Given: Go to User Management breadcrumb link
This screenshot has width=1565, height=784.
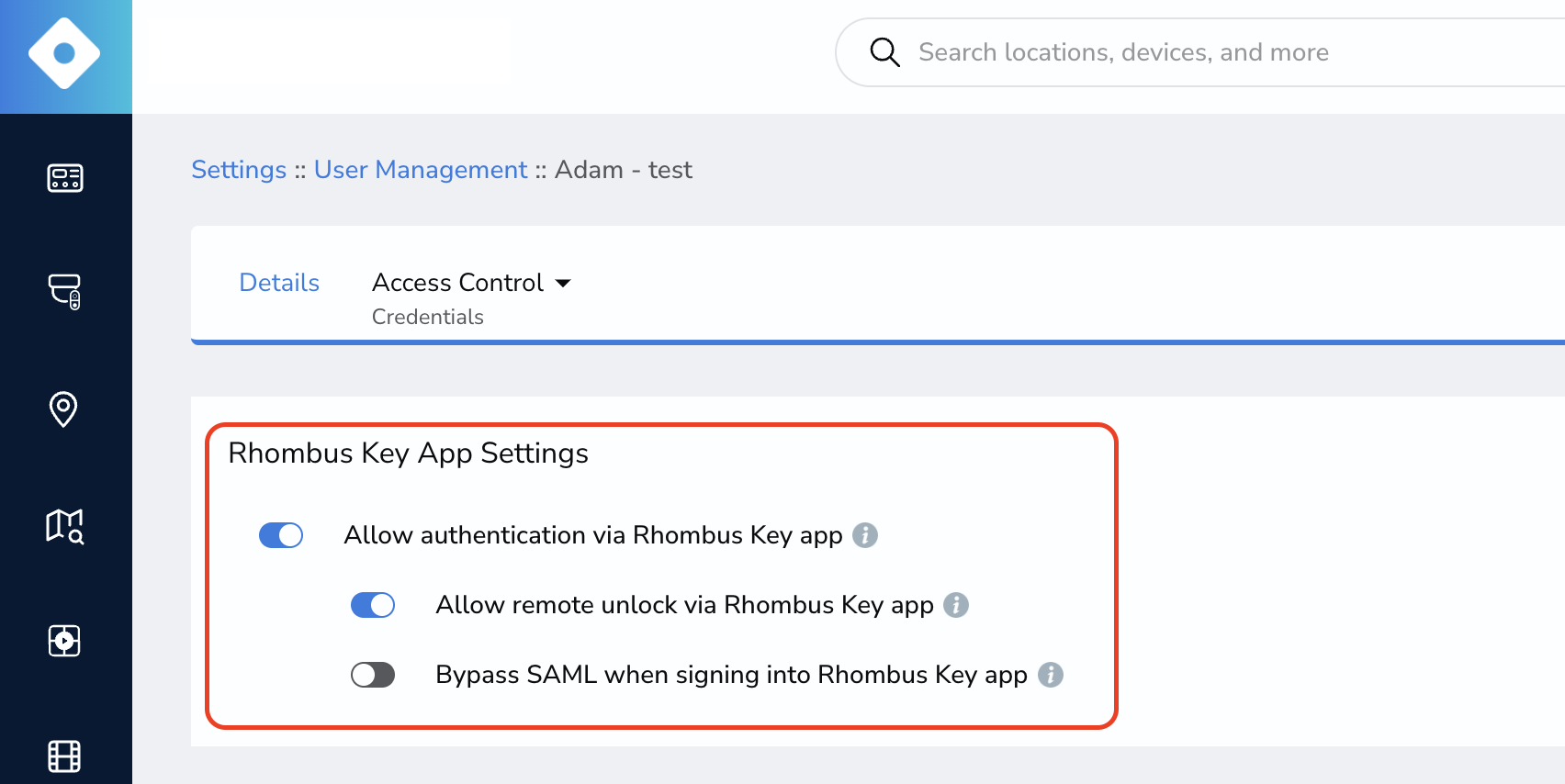Looking at the screenshot, I should point(421,170).
